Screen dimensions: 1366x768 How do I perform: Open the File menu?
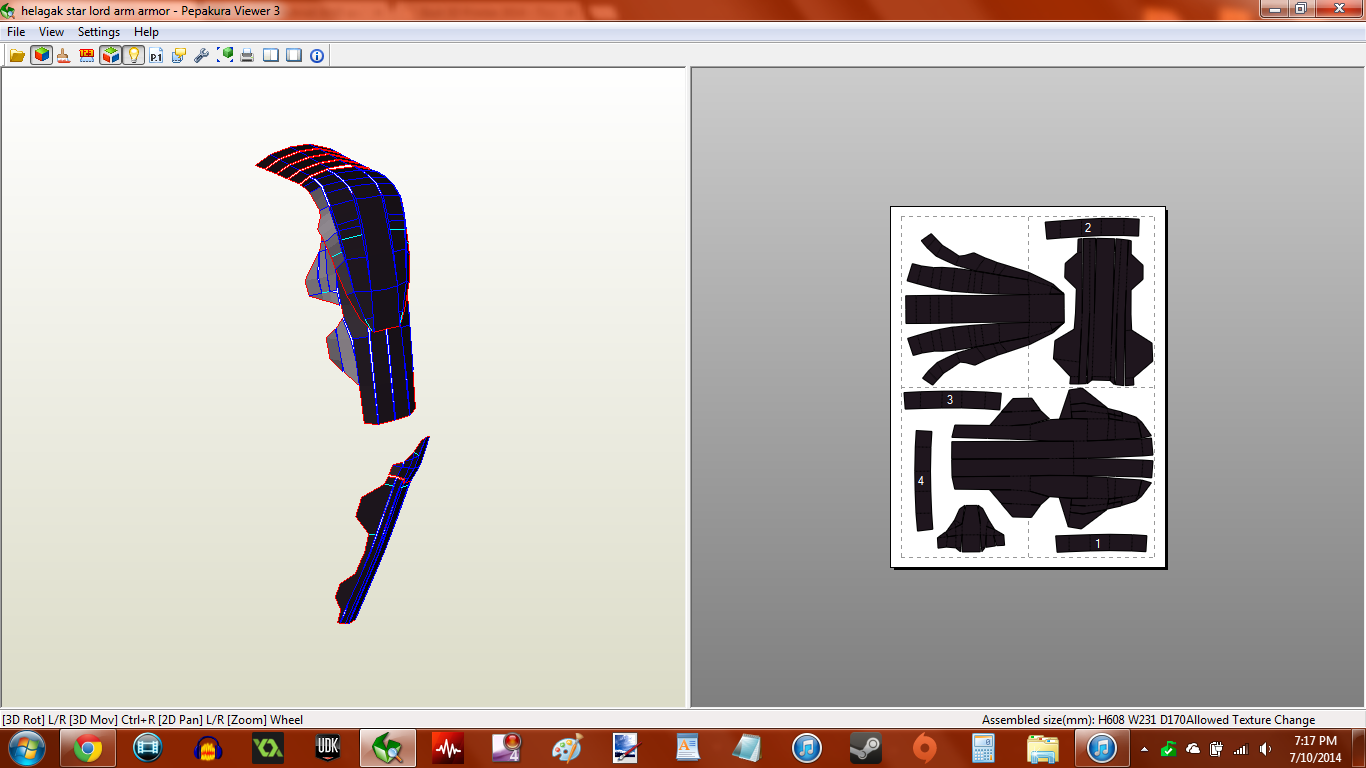pyautogui.click(x=16, y=32)
